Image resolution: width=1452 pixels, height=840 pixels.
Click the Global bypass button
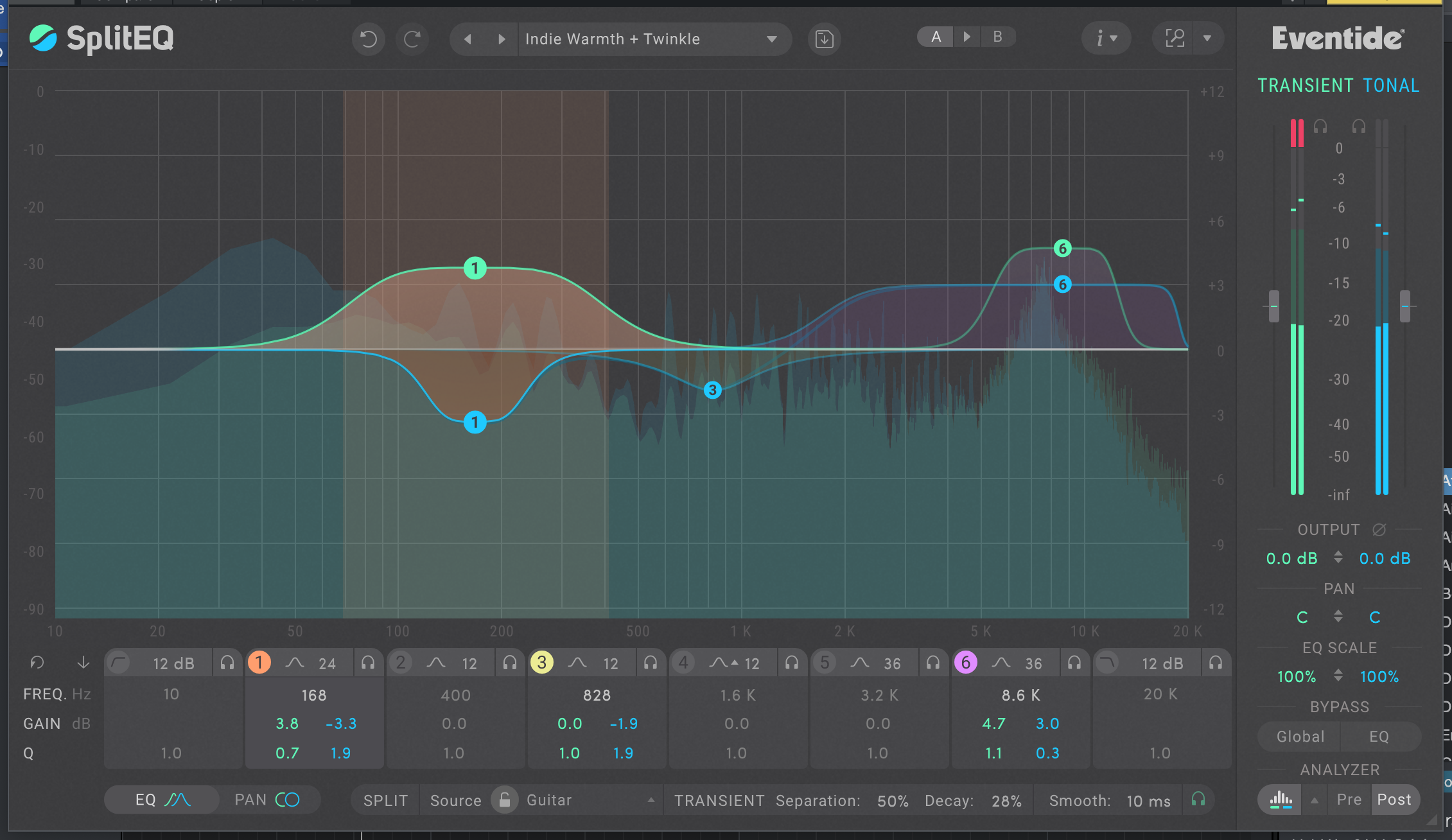(x=1300, y=737)
